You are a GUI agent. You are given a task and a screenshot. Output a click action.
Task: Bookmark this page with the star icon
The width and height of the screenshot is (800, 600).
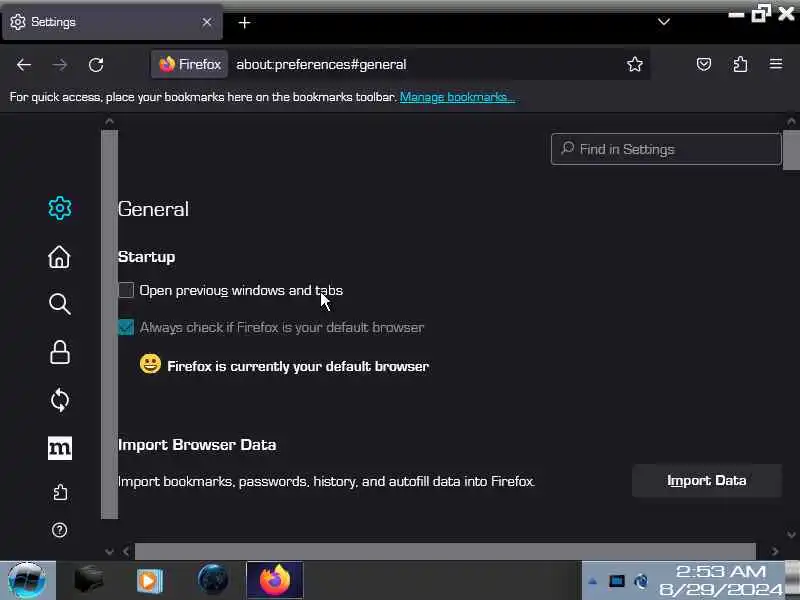pos(635,64)
